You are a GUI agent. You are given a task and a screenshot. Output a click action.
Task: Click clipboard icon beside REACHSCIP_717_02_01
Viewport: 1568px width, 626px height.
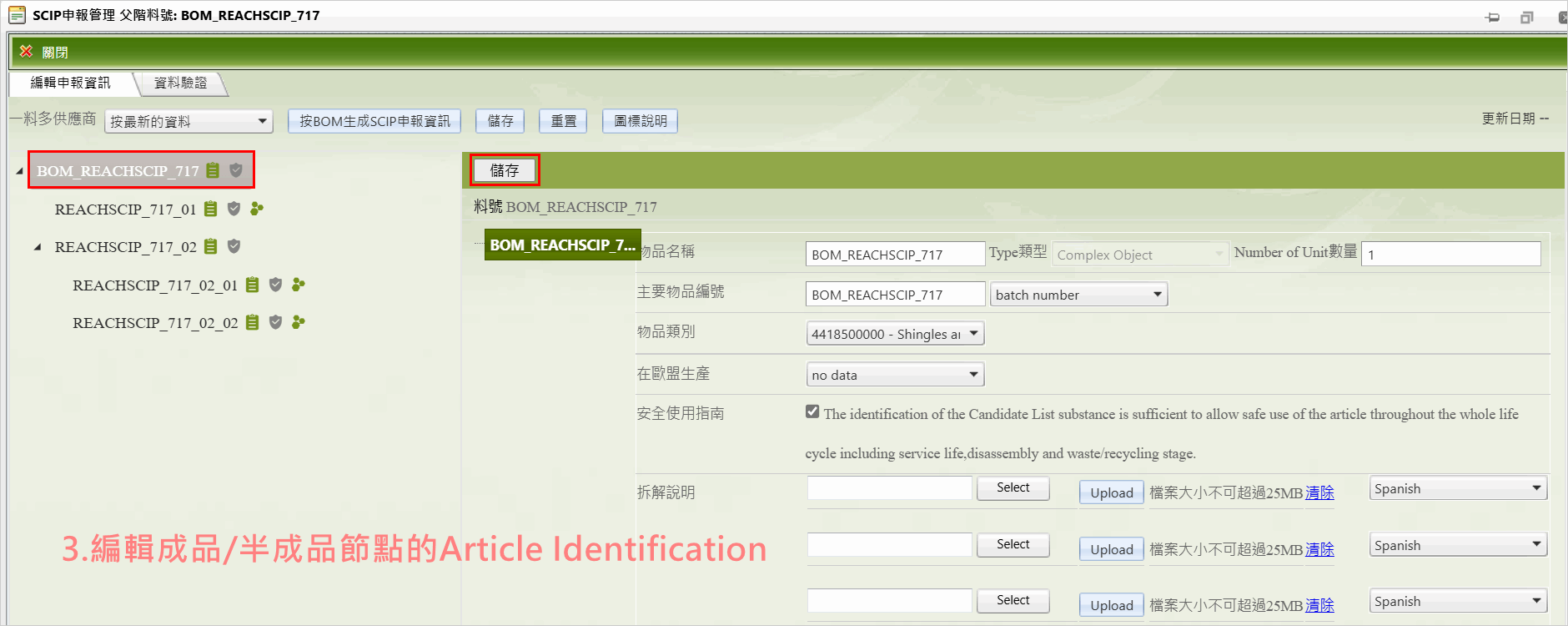253,285
